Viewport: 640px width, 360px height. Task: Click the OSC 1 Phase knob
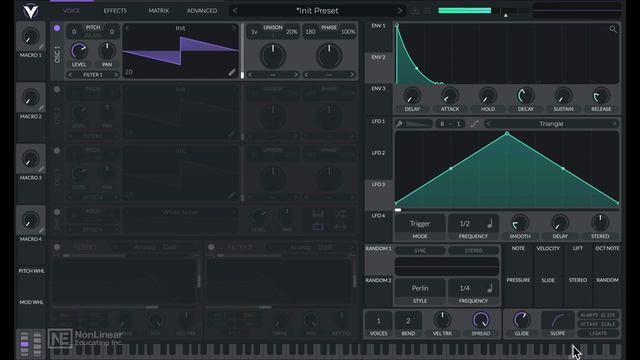[x=329, y=56]
